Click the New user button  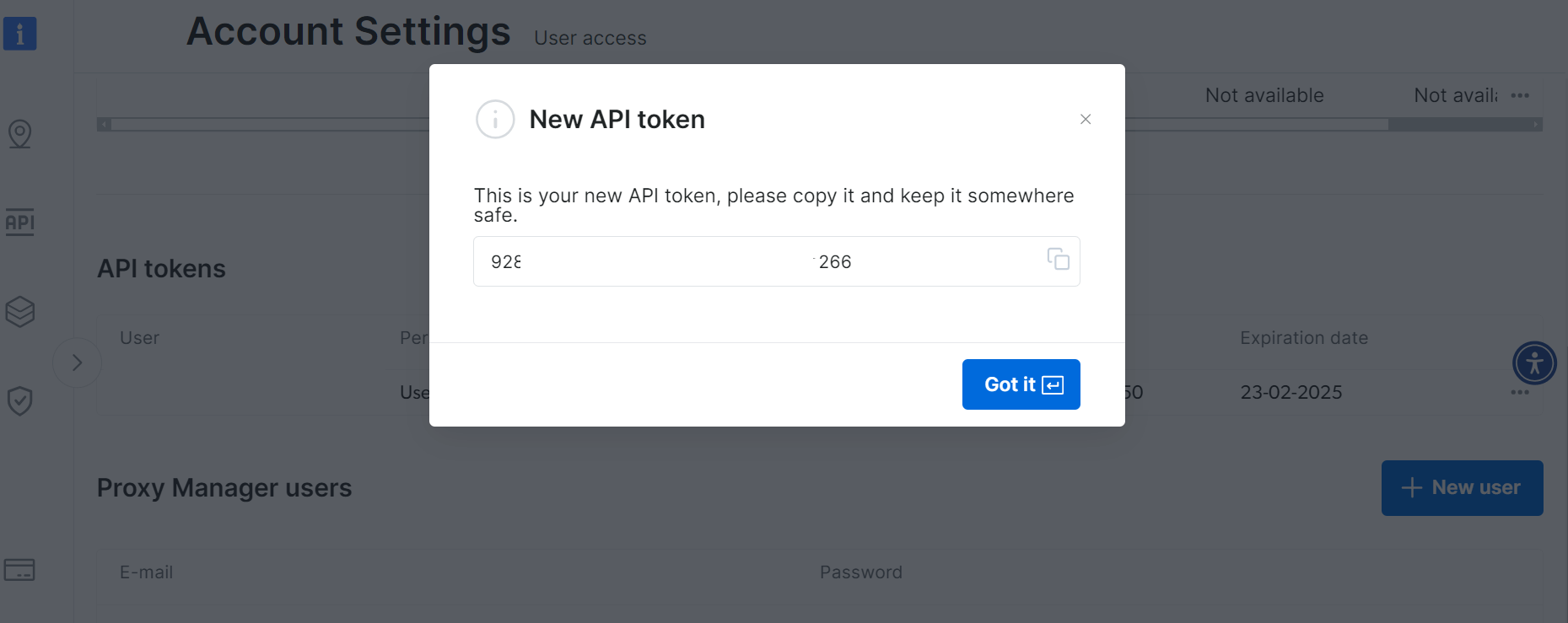(x=1462, y=487)
